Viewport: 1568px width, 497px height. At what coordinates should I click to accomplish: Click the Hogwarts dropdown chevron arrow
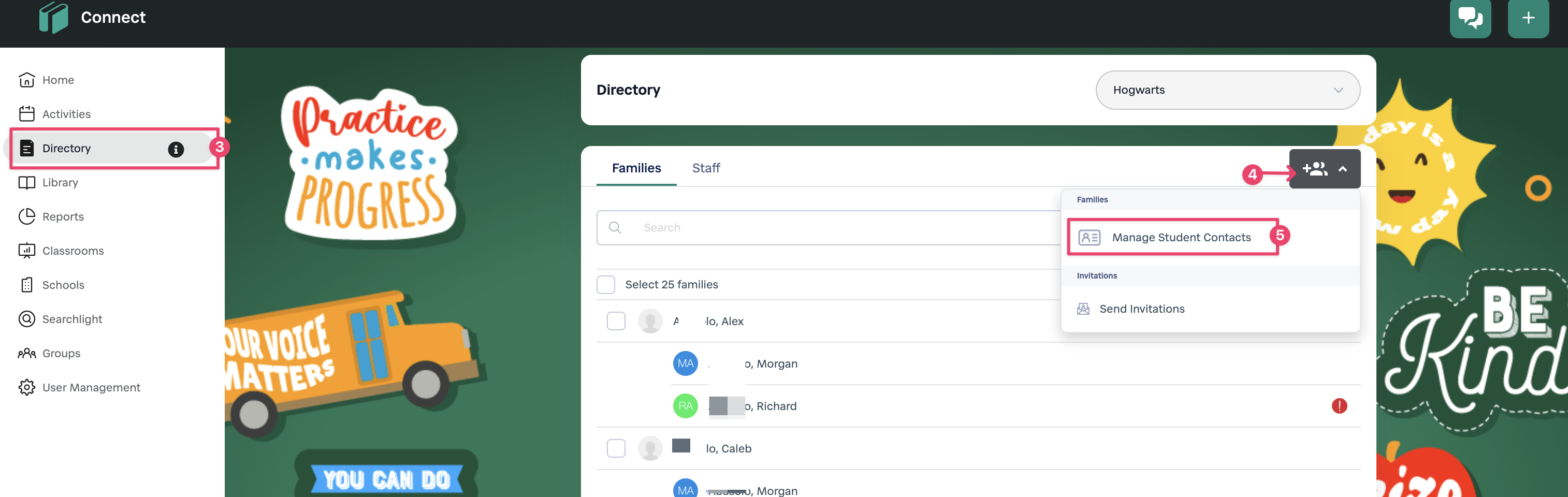[1338, 90]
